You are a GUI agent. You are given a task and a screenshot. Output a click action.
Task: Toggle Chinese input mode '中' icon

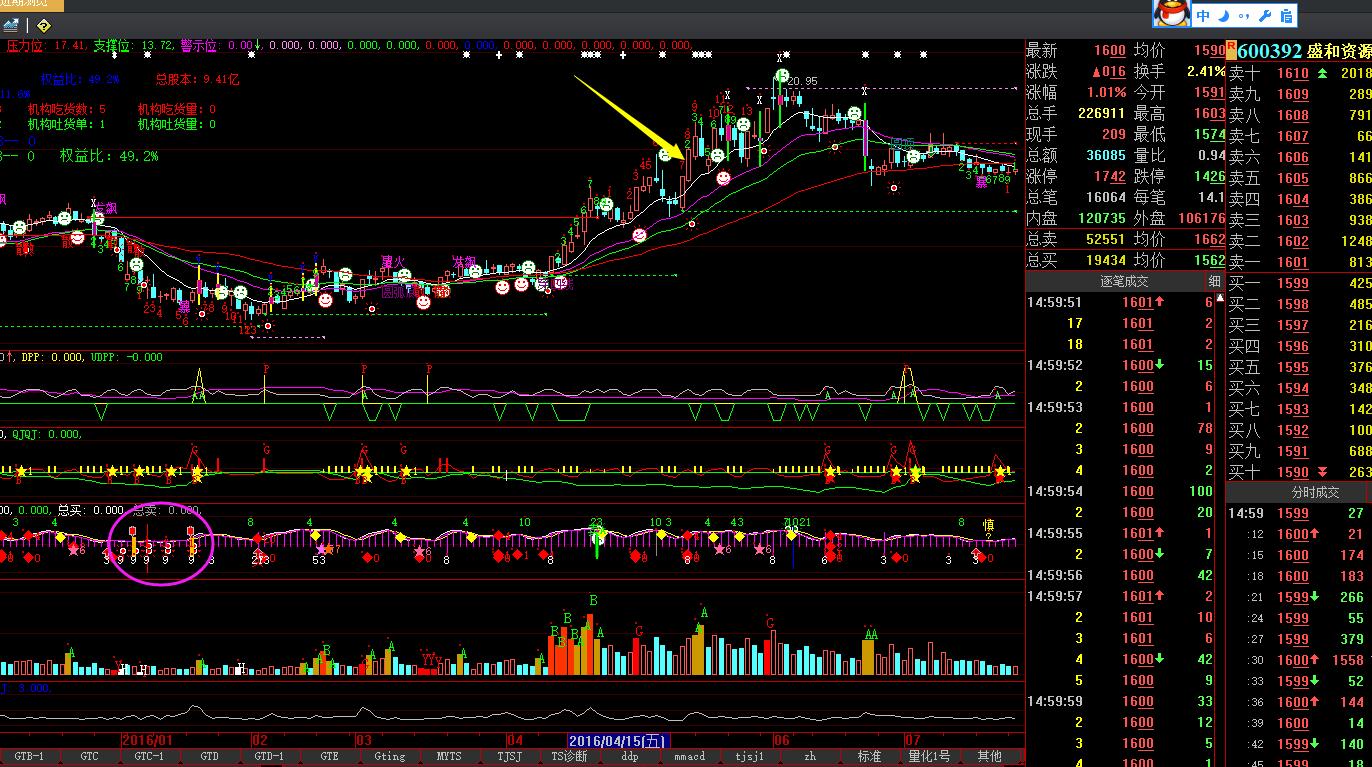1203,15
